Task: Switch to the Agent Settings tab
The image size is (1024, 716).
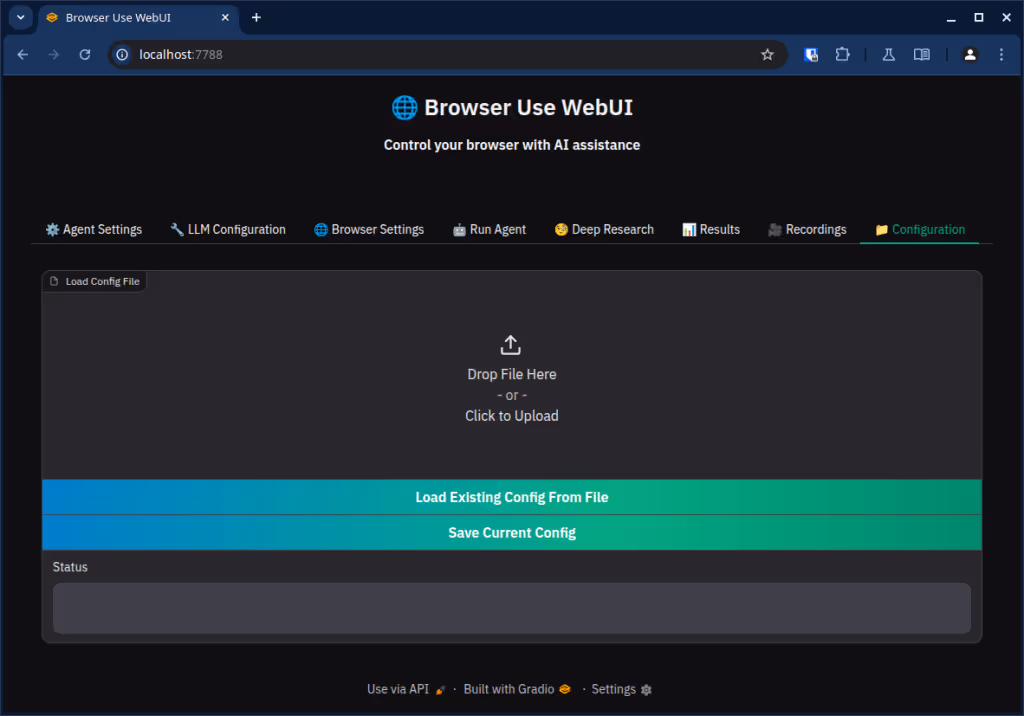Action: click(93, 229)
